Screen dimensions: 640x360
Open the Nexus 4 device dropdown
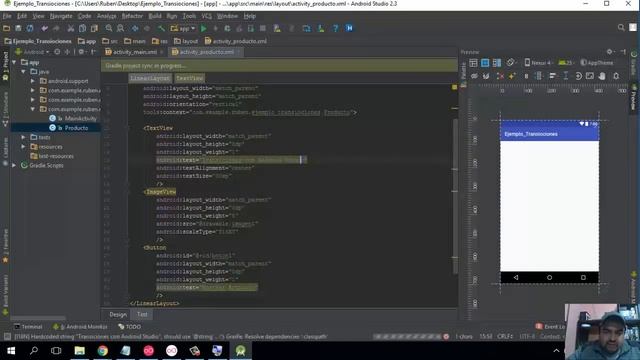[538, 62]
